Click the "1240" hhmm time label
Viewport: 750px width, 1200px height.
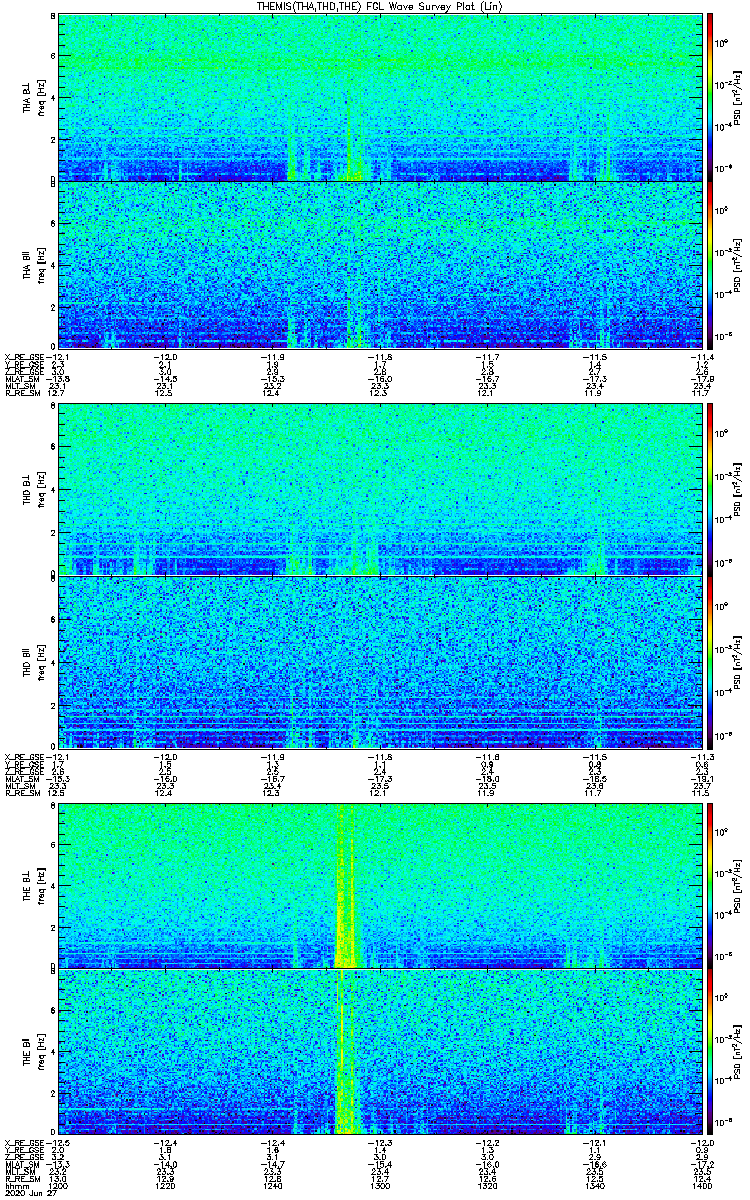pyautogui.click(x=271, y=1187)
